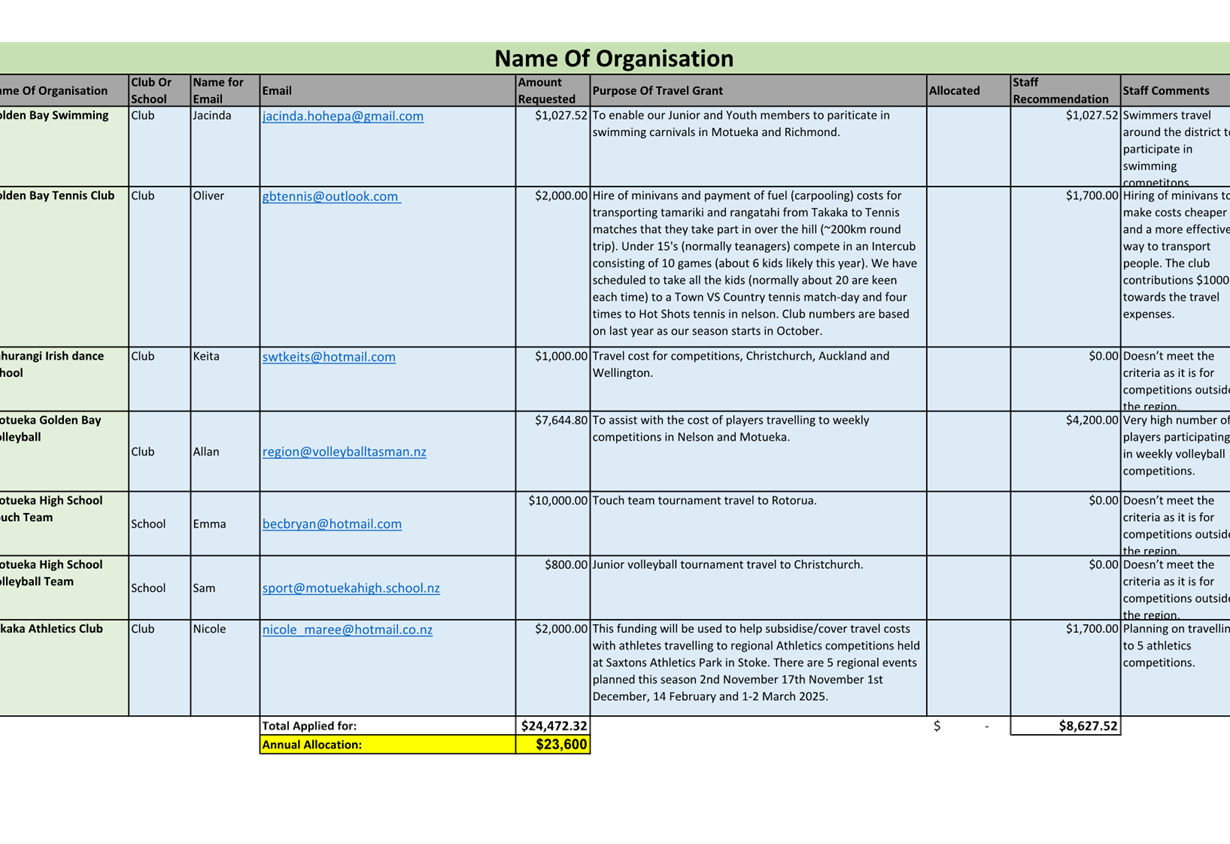Image resolution: width=1230 pixels, height=844 pixels.
Task: Click the $4,200.00 staff recommendation cell
Action: click(1065, 451)
